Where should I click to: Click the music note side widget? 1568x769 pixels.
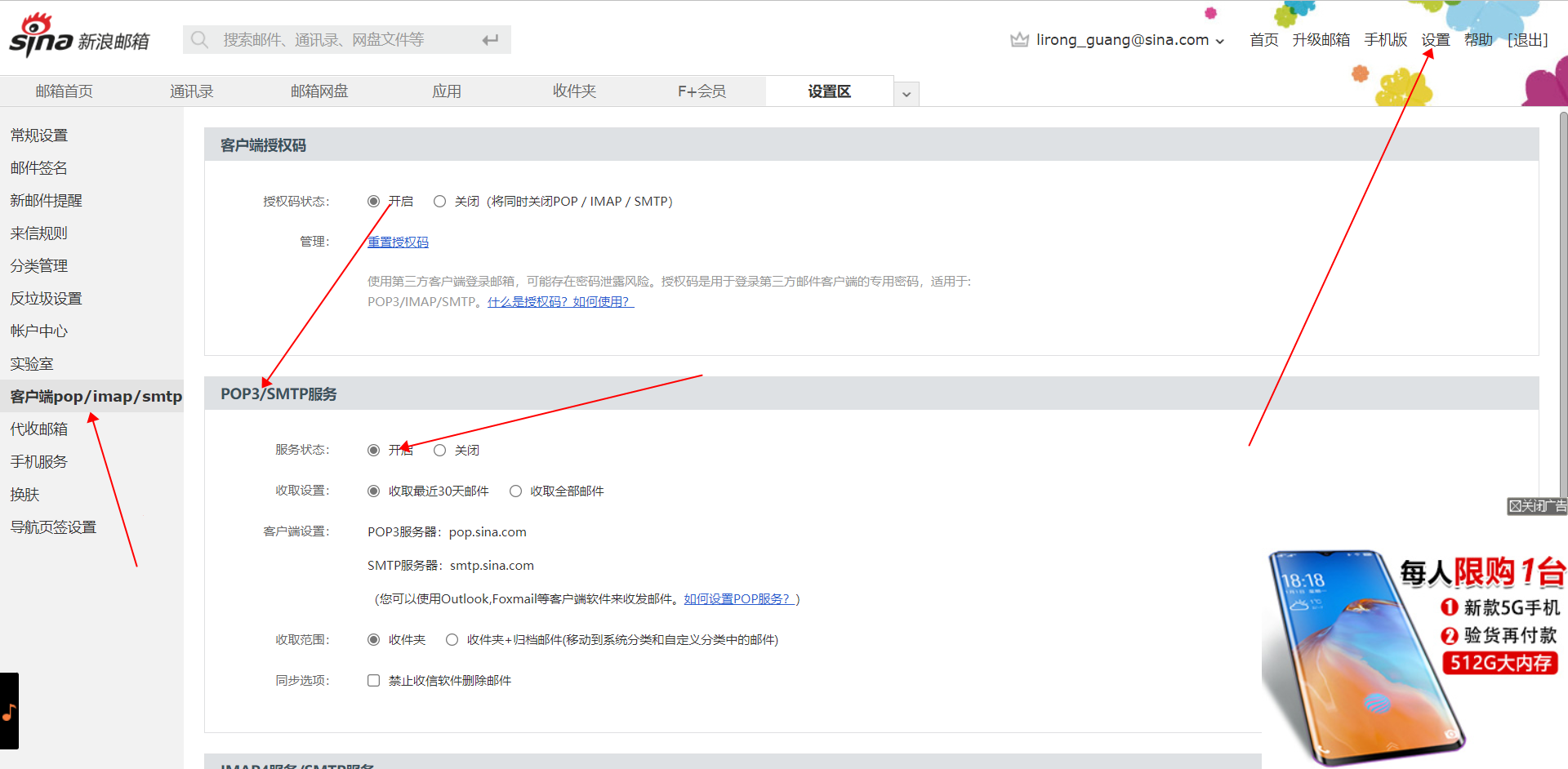[x=9, y=711]
